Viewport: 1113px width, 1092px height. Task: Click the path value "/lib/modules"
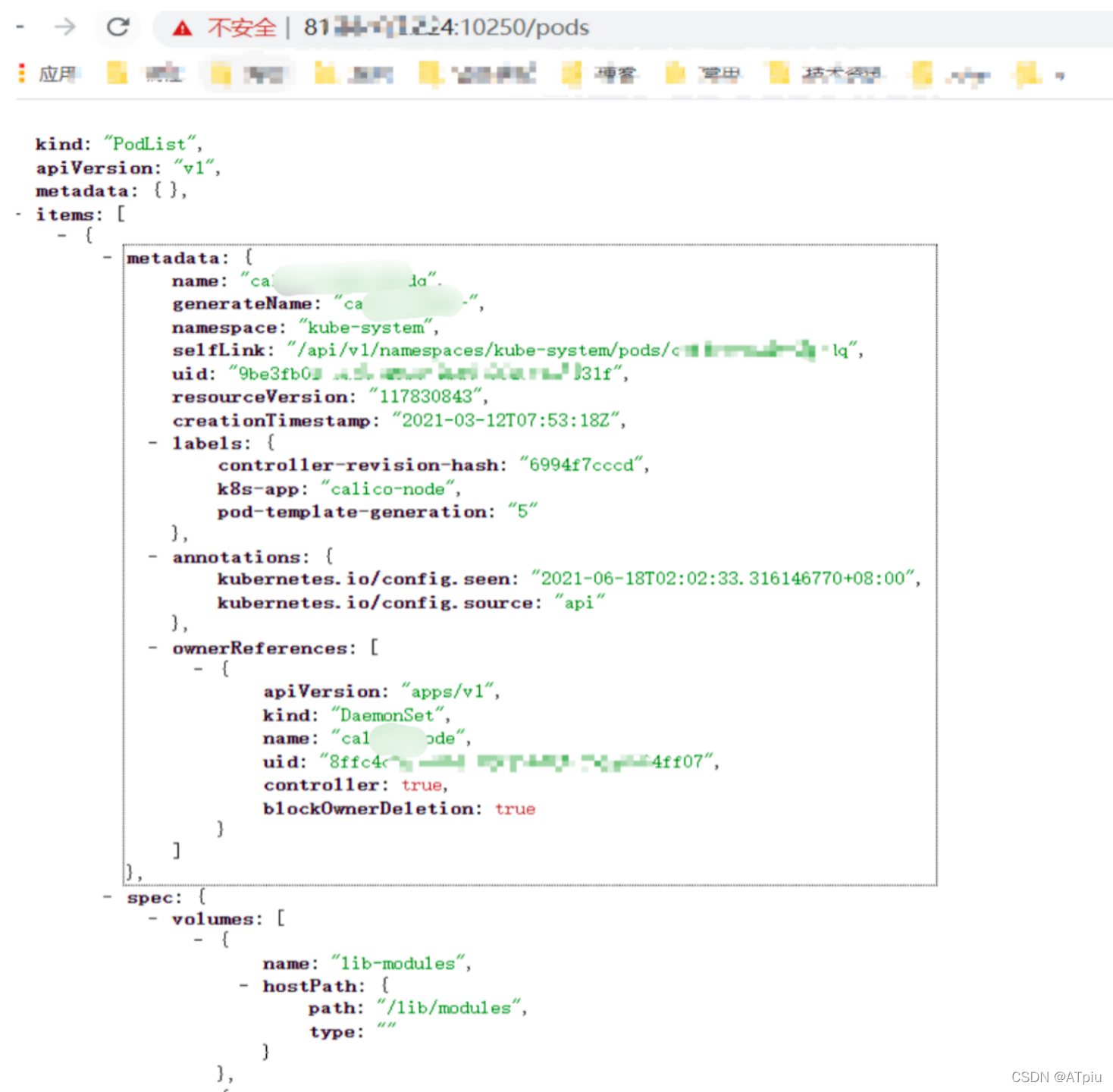pos(449,1007)
